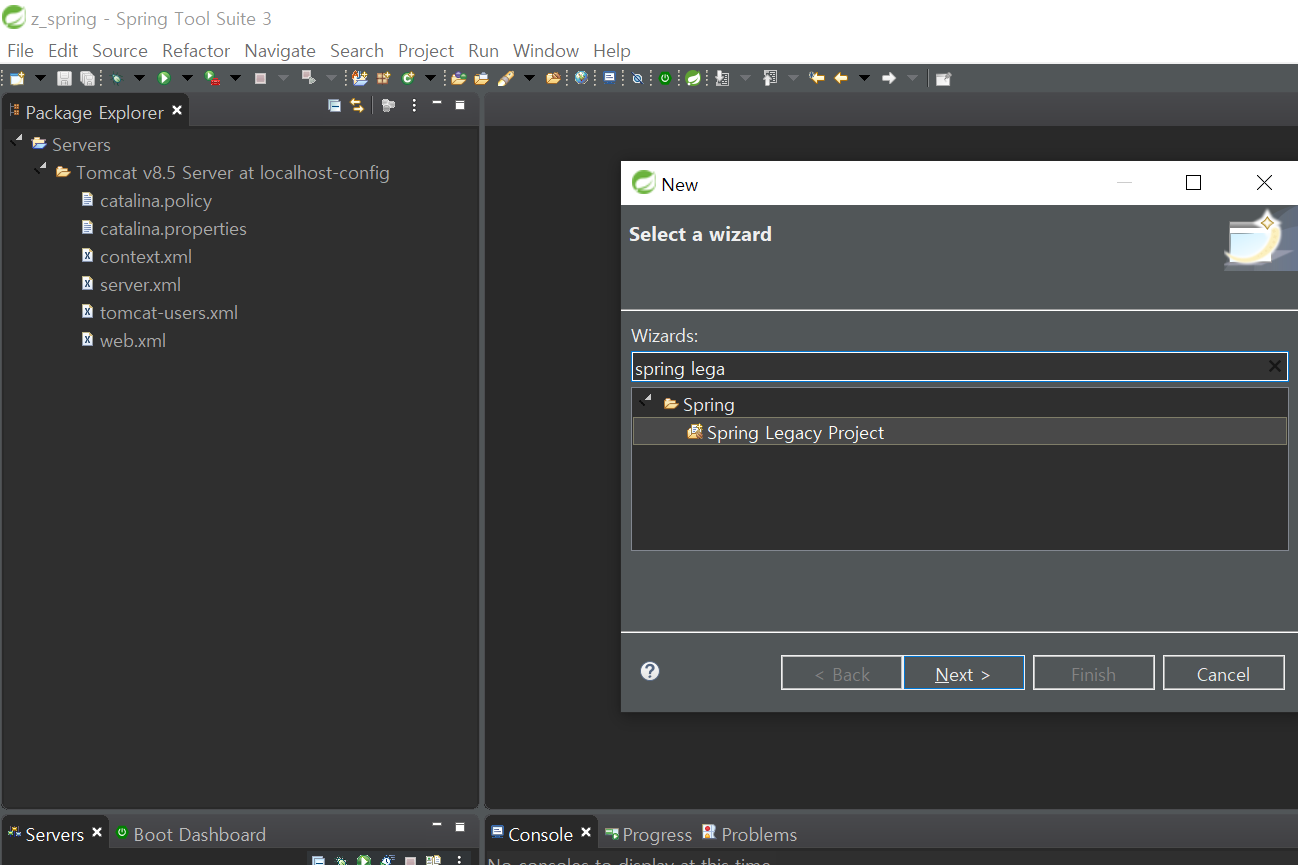This screenshot has width=1298, height=865.
Task: Click the Open Task icon
Action: [481, 78]
